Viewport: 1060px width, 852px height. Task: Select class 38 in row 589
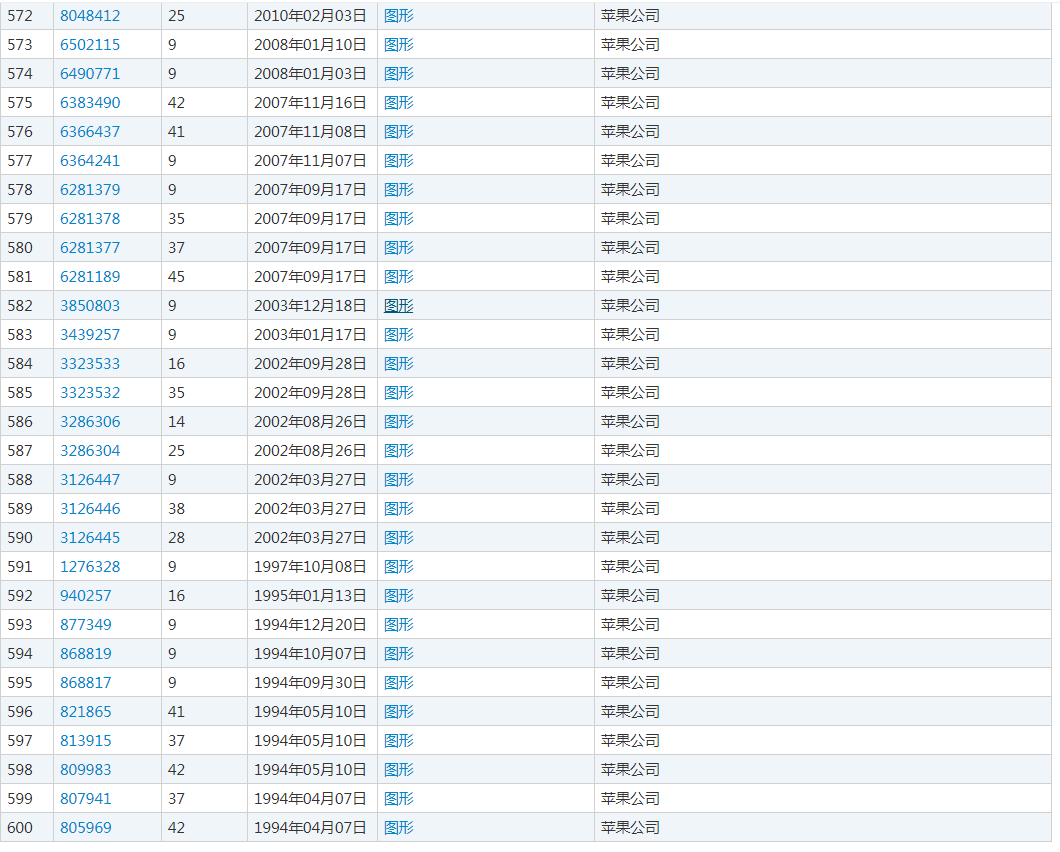pos(176,509)
